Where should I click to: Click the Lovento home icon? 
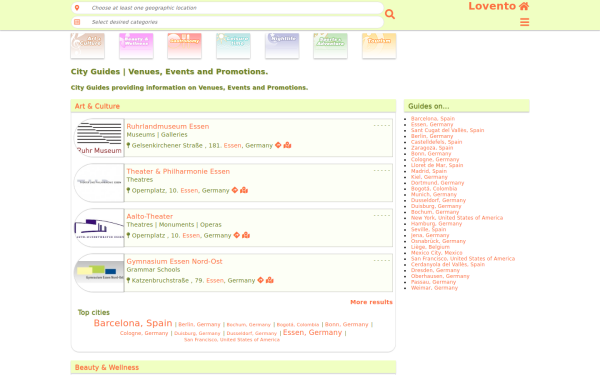point(524,6)
